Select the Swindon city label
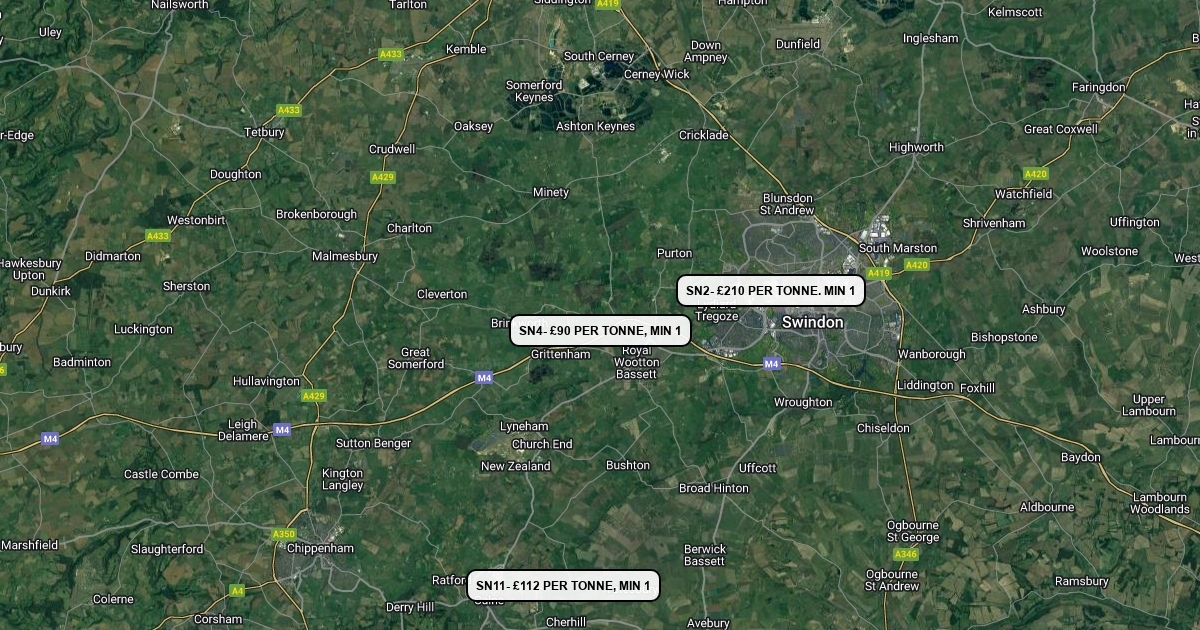 click(812, 322)
